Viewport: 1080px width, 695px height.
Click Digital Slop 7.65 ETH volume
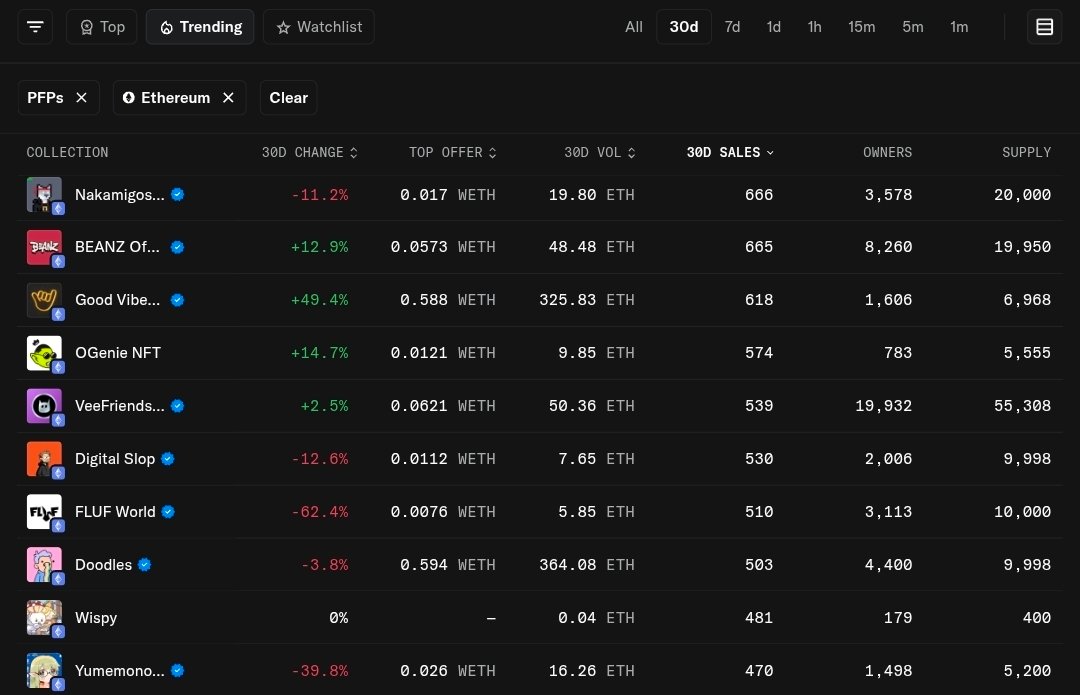(596, 459)
